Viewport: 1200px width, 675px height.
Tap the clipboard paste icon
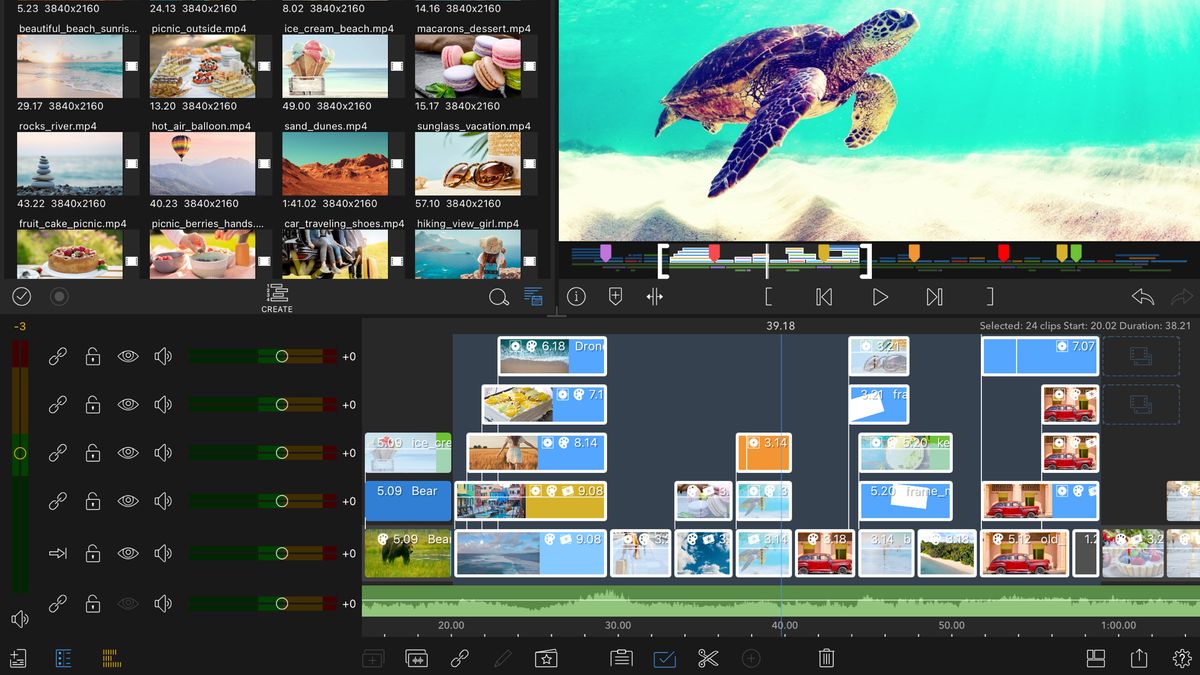[620, 658]
